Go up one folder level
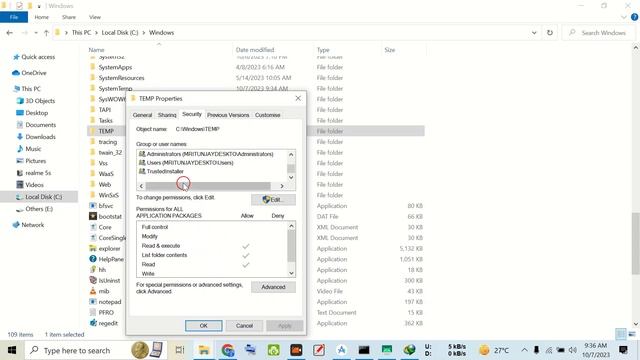The height and width of the screenshot is (360, 640). click(x=46, y=33)
